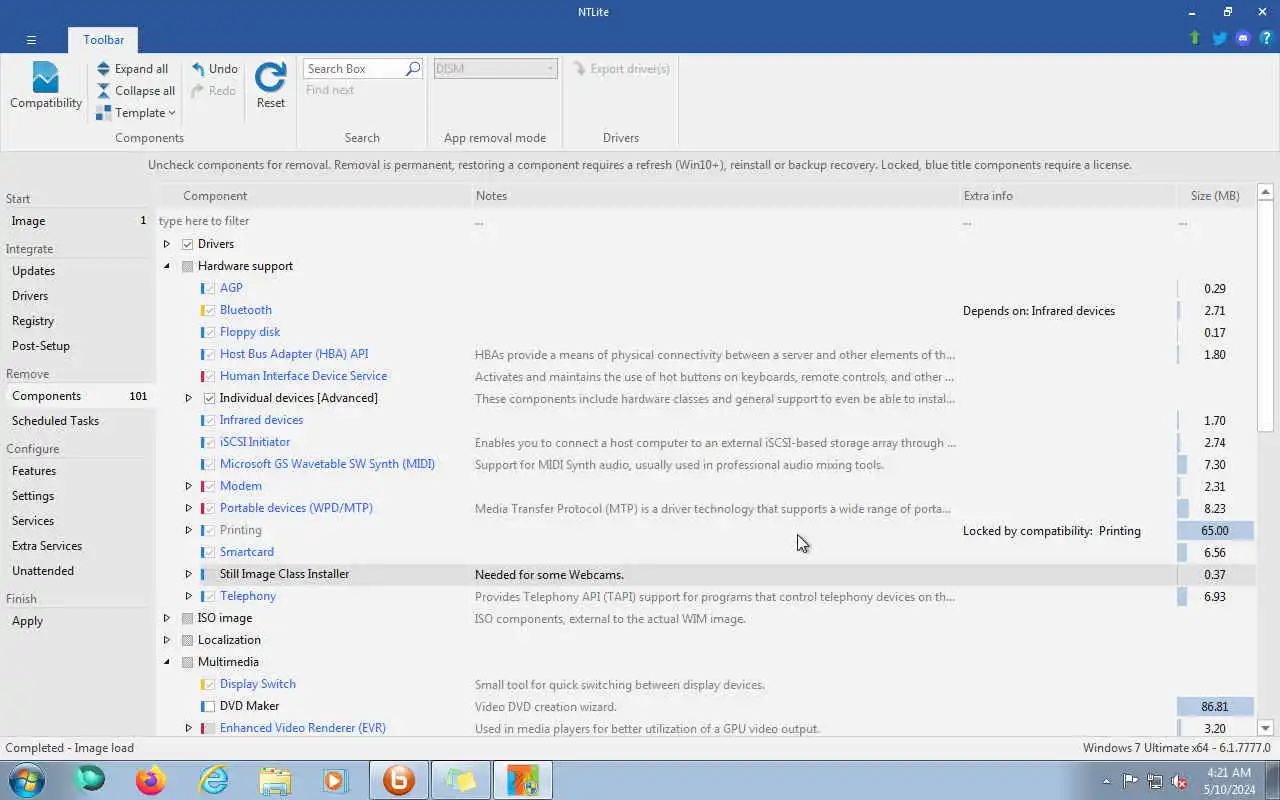This screenshot has height=800, width=1280.
Task: Expand Still Image Class Installer node
Action: click(188, 574)
